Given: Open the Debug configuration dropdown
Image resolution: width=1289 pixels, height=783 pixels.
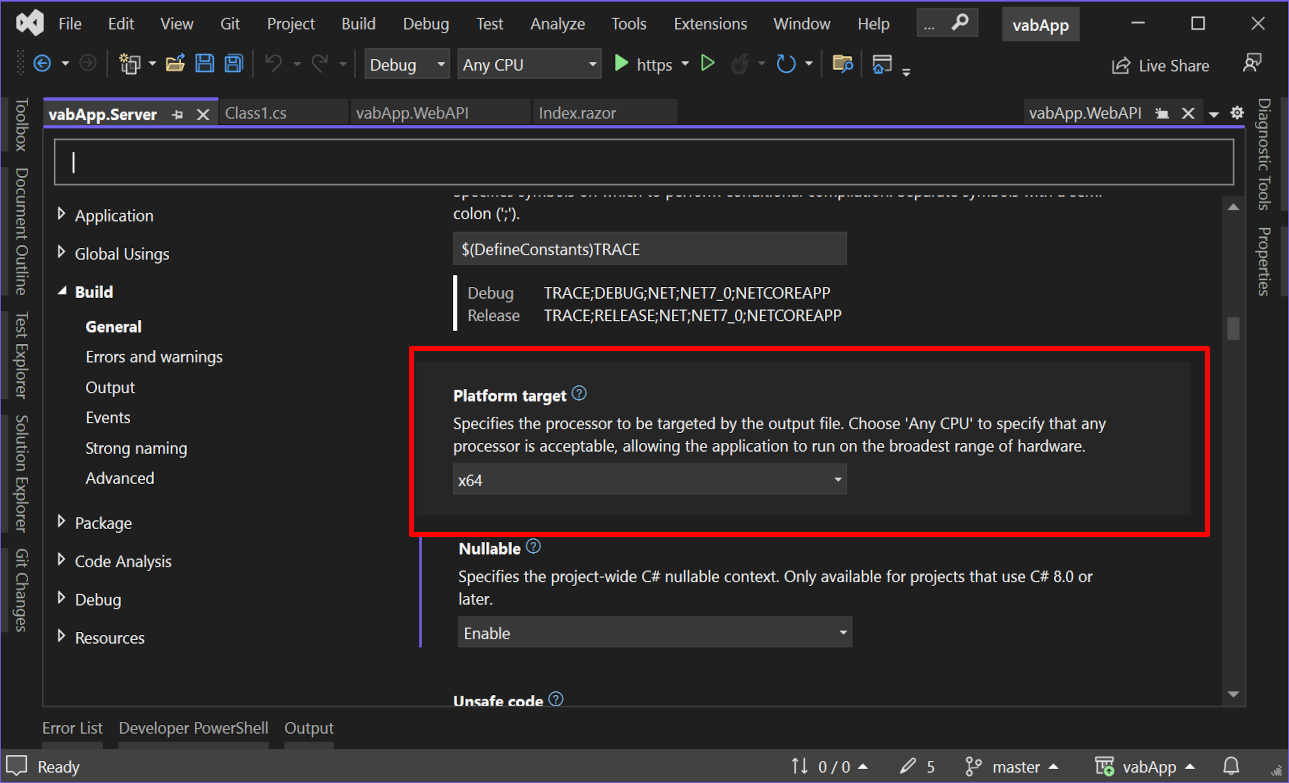Looking at the screenshot, I should click(407, 64).
